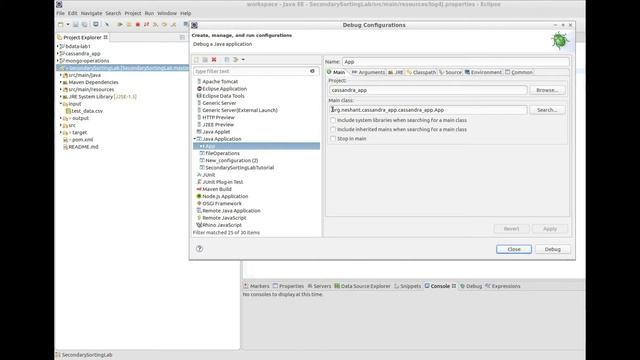Expand the cassandra_app project node
Image resolution: width=640 pixels, height=360 pixels.
coord(58,53)
